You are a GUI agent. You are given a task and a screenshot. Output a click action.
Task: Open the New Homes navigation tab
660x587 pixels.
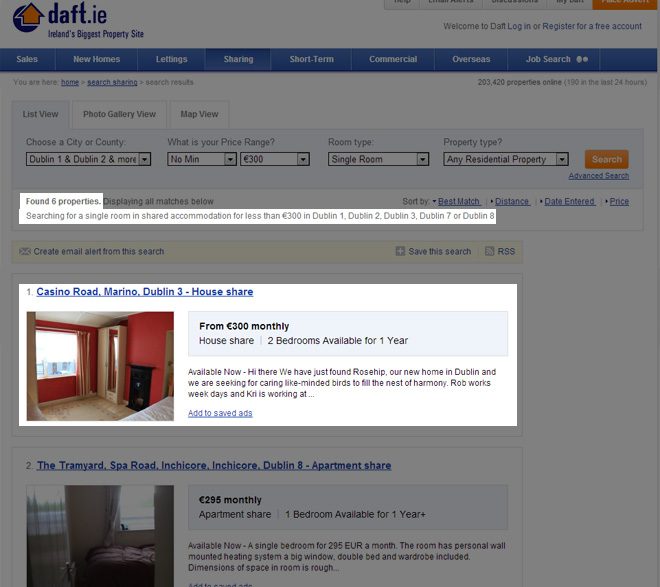click(x=96, y=59)
